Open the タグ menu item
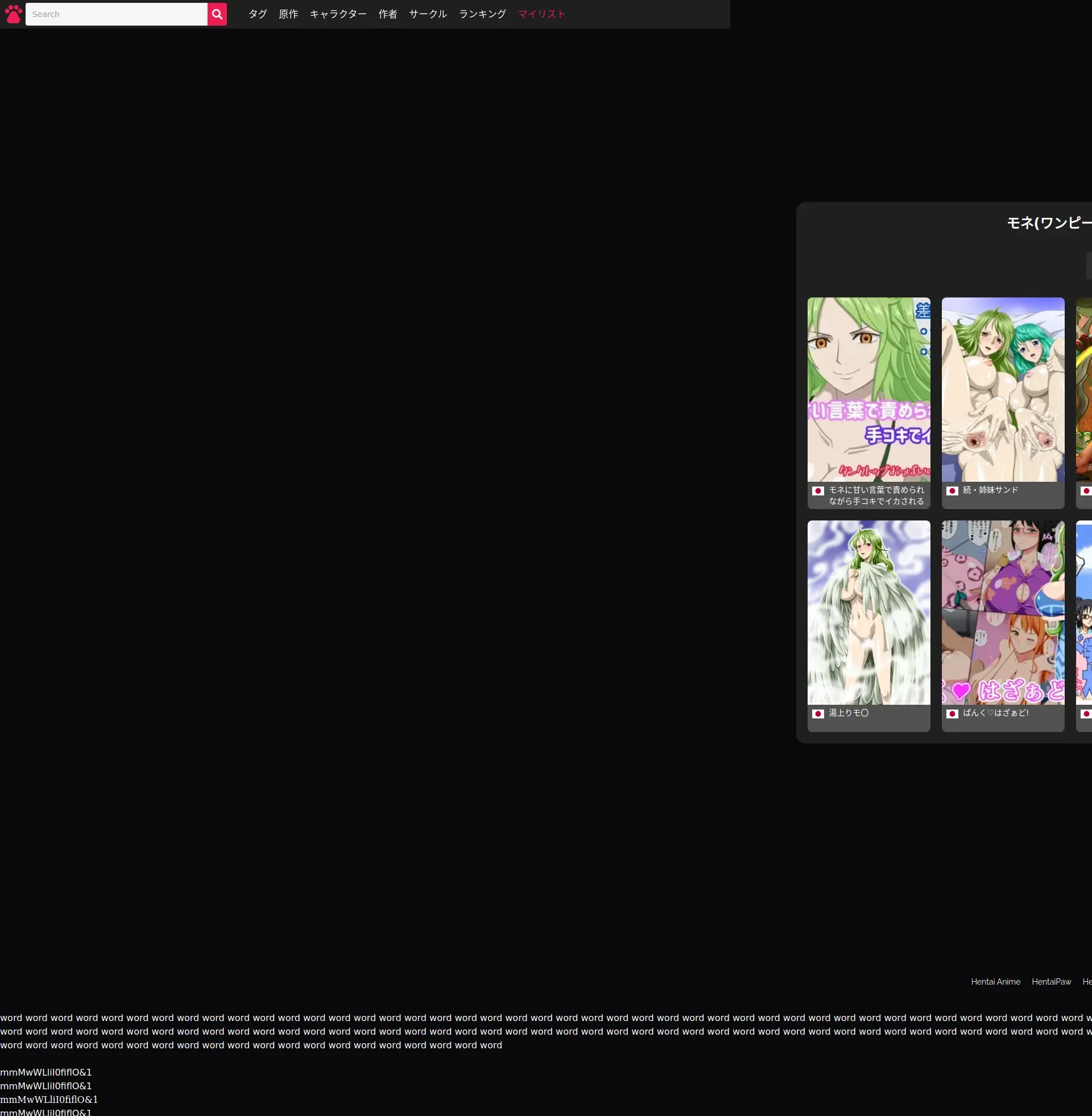The height and width of the screenshot is (1116, 1092). (258, 14)
